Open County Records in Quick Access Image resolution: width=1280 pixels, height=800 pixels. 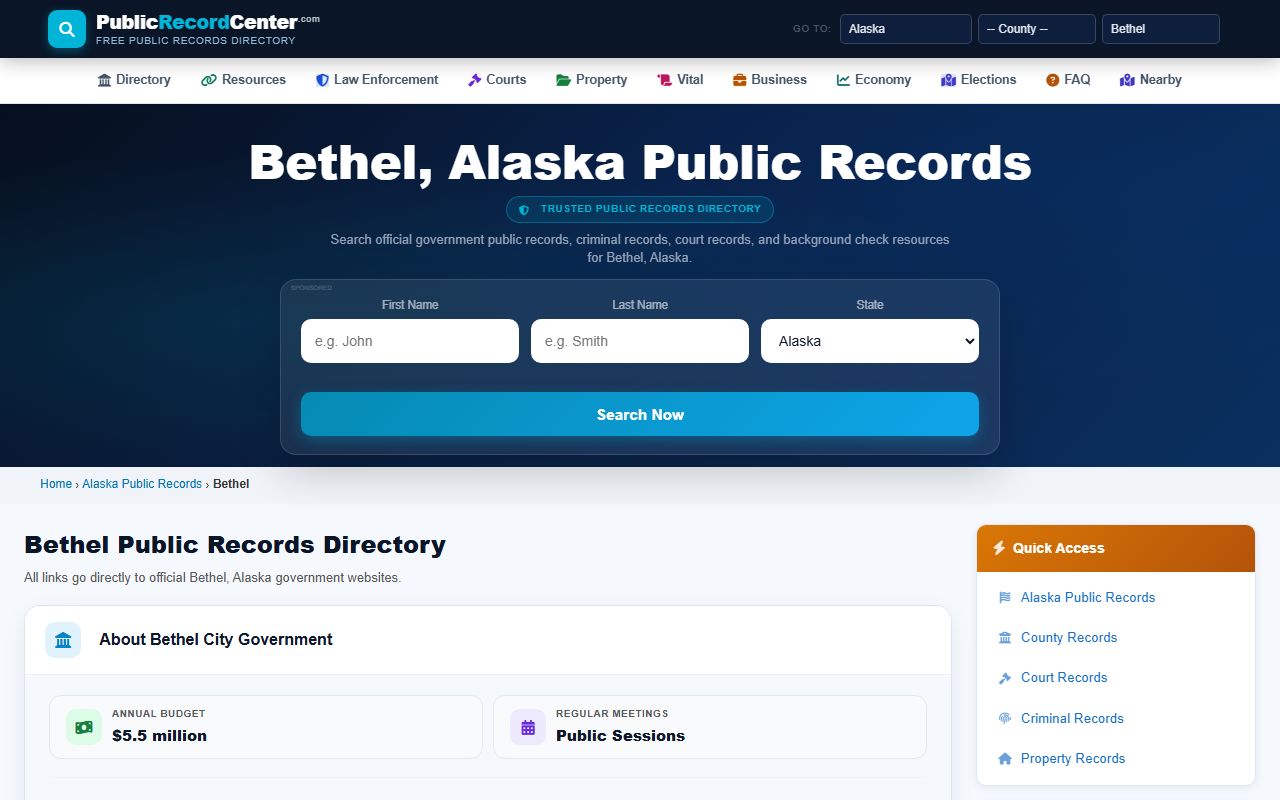coord(1069,638)
